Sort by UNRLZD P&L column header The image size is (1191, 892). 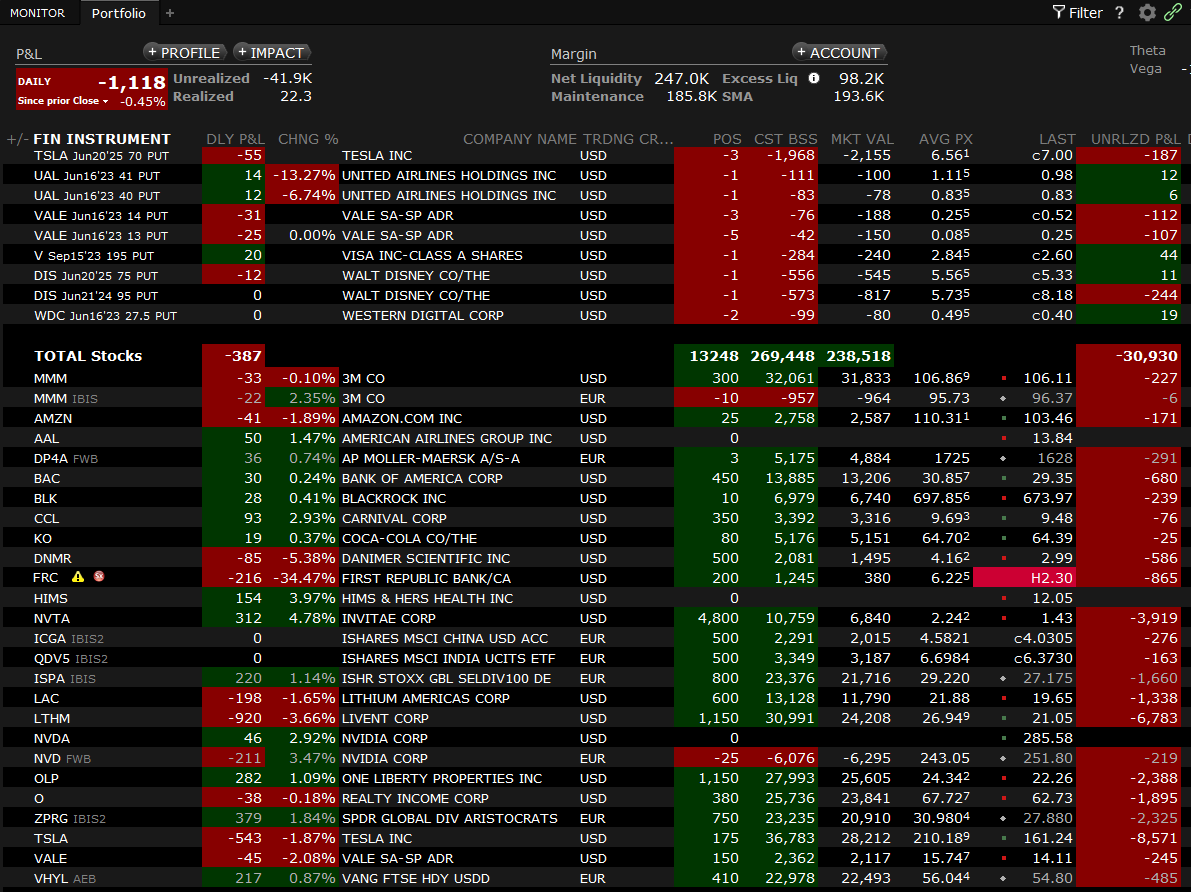pos(1135,139)
